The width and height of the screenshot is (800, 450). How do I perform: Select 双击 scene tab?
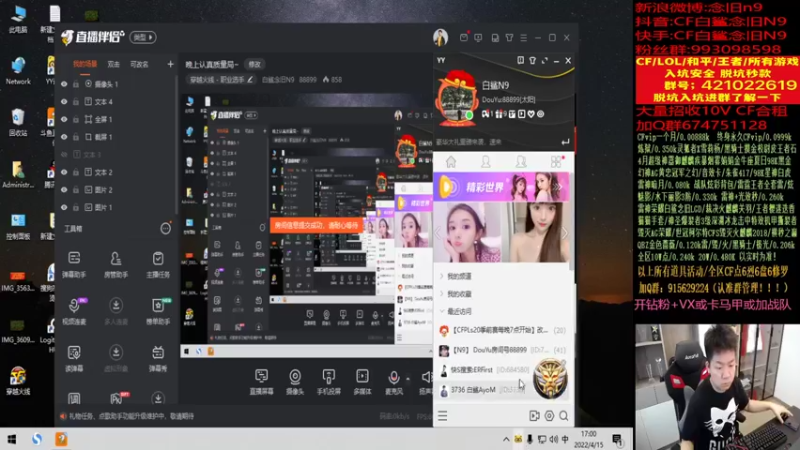pos(113,64)
